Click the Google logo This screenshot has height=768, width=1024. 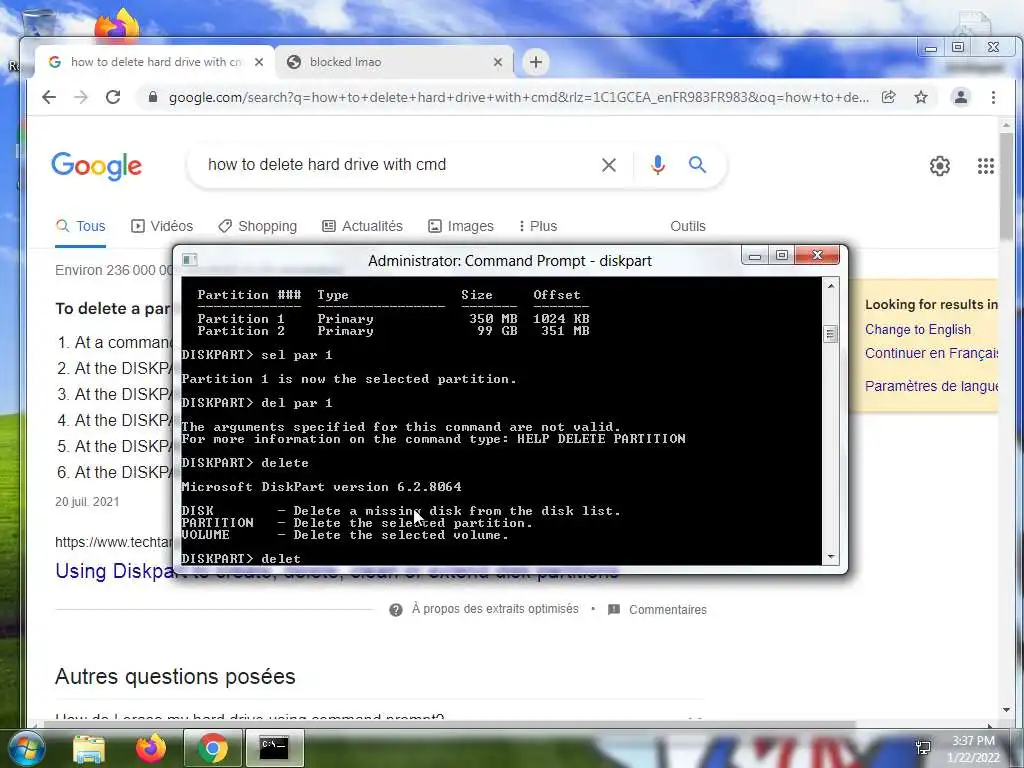pos(97,166)
